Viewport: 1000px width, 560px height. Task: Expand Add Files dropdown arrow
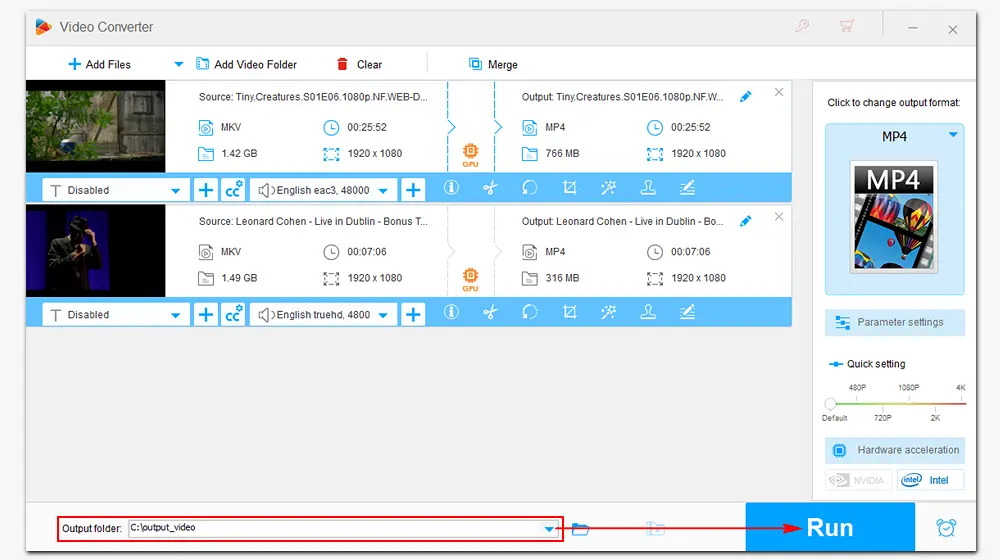click(179, 64)
